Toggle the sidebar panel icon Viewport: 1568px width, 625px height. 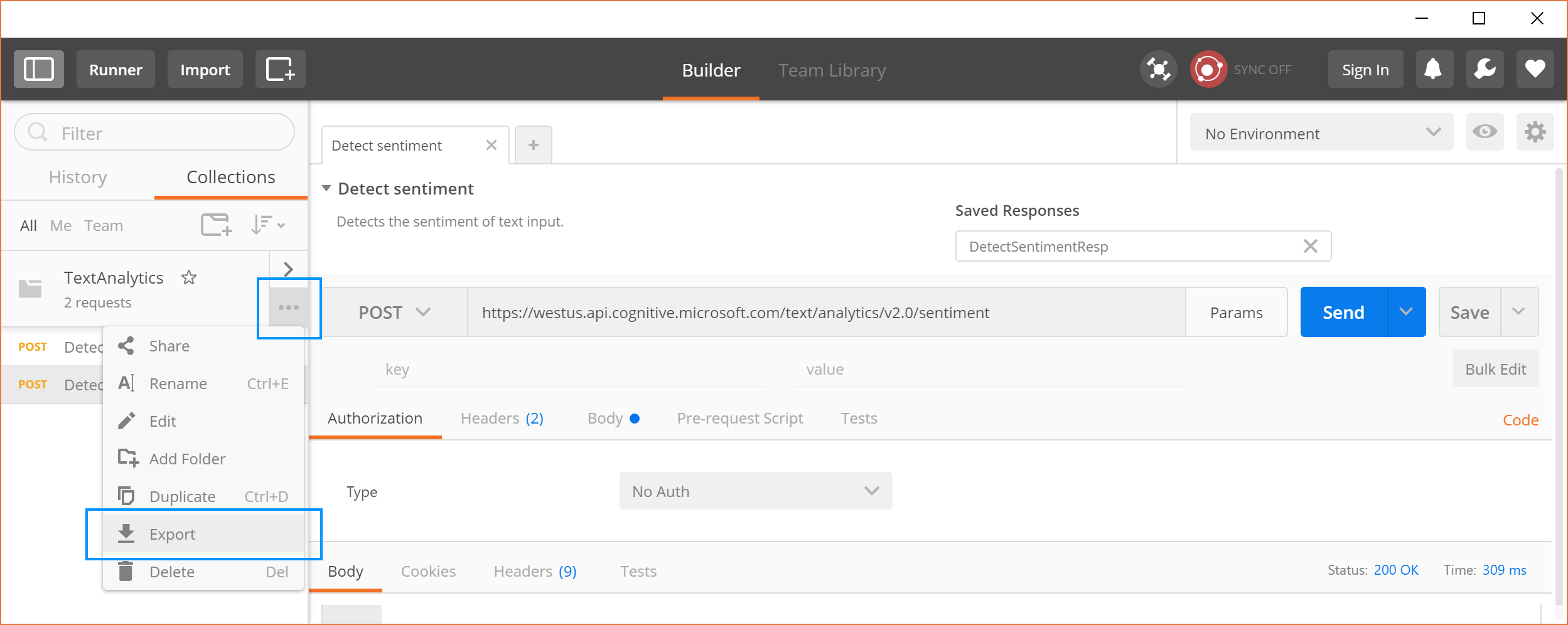(x=39, y=69)
